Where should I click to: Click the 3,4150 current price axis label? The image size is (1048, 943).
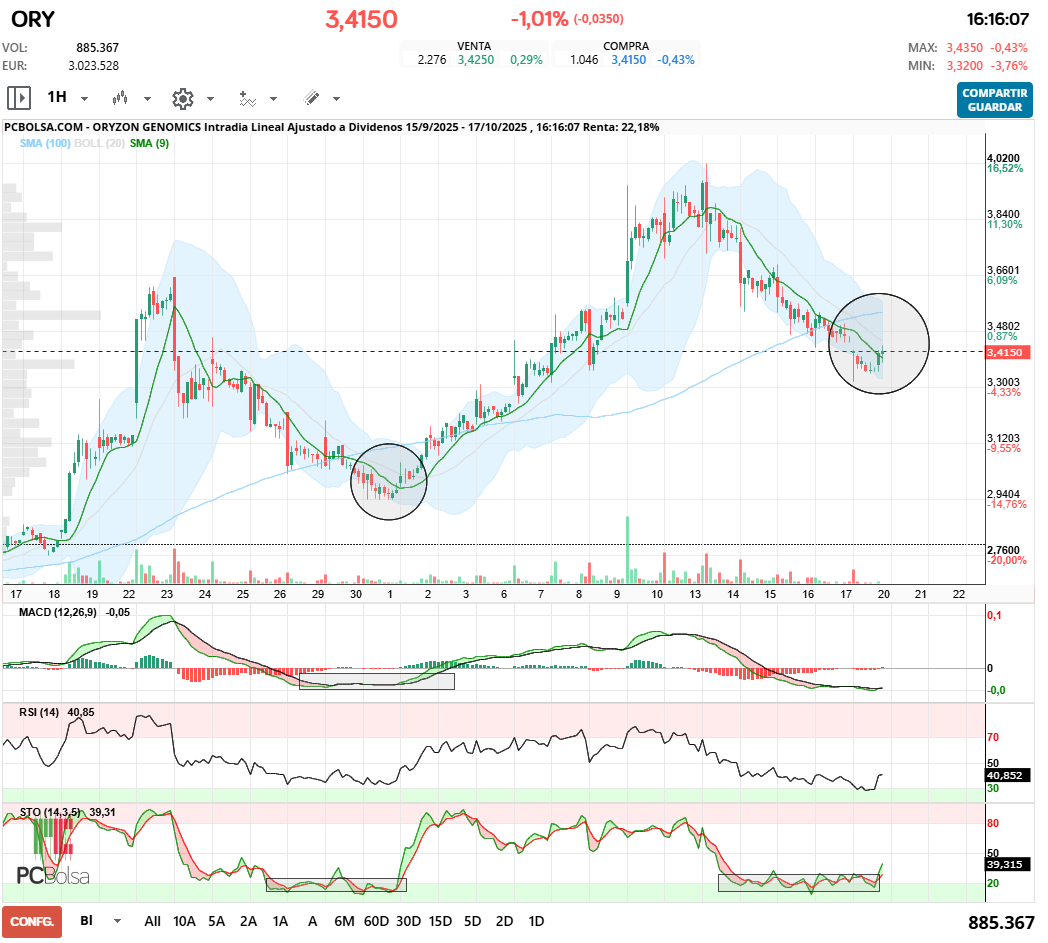(x=1003, y=352)
